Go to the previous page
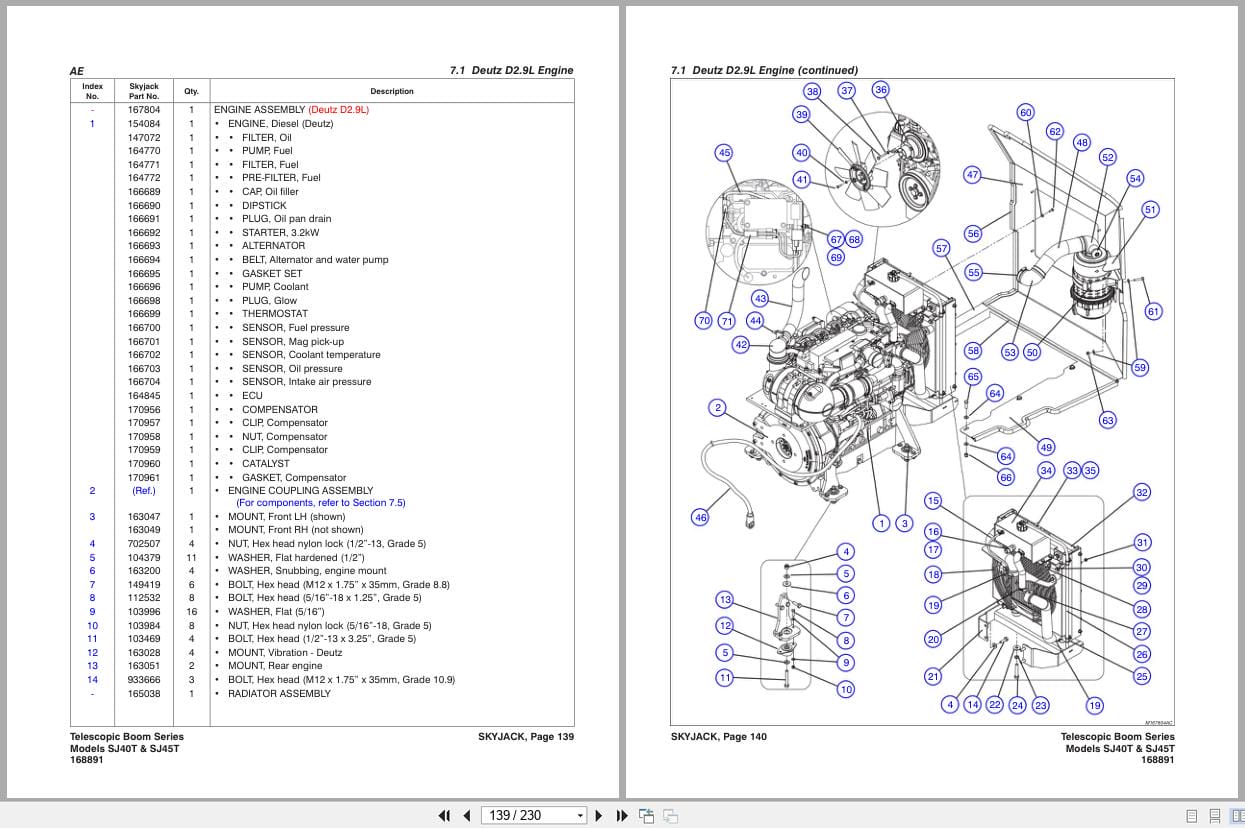 466,815
